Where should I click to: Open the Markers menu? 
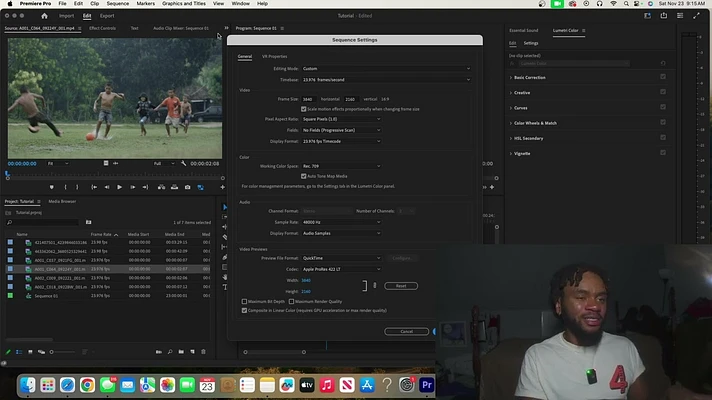[x=145, y=4]
